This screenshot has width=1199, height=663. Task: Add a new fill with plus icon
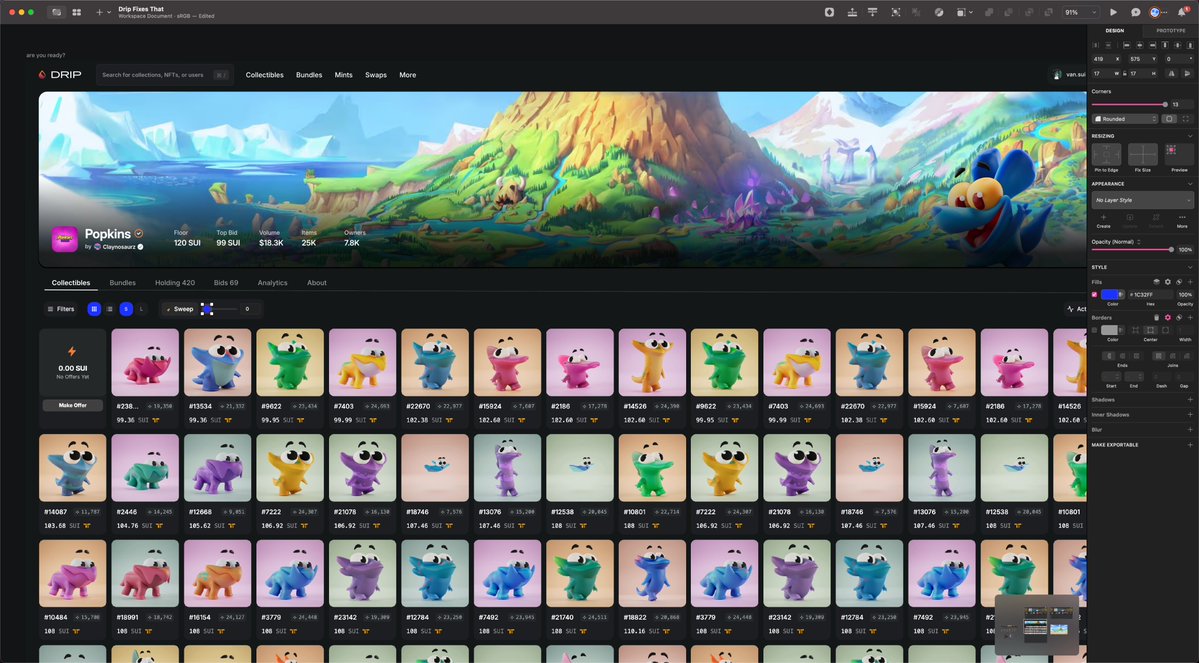click(1190, 282)
